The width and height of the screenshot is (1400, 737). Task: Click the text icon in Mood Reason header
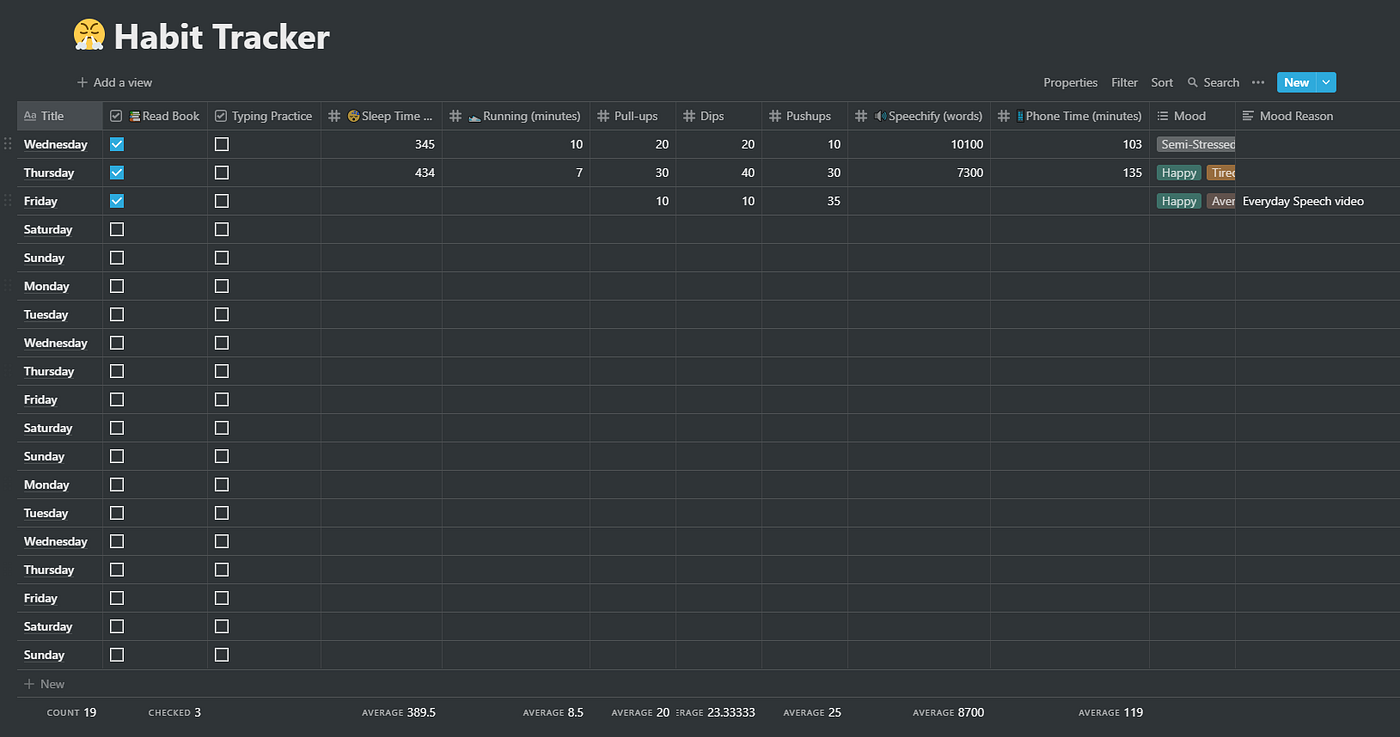pyautogui.click(x=1248, y=116)
